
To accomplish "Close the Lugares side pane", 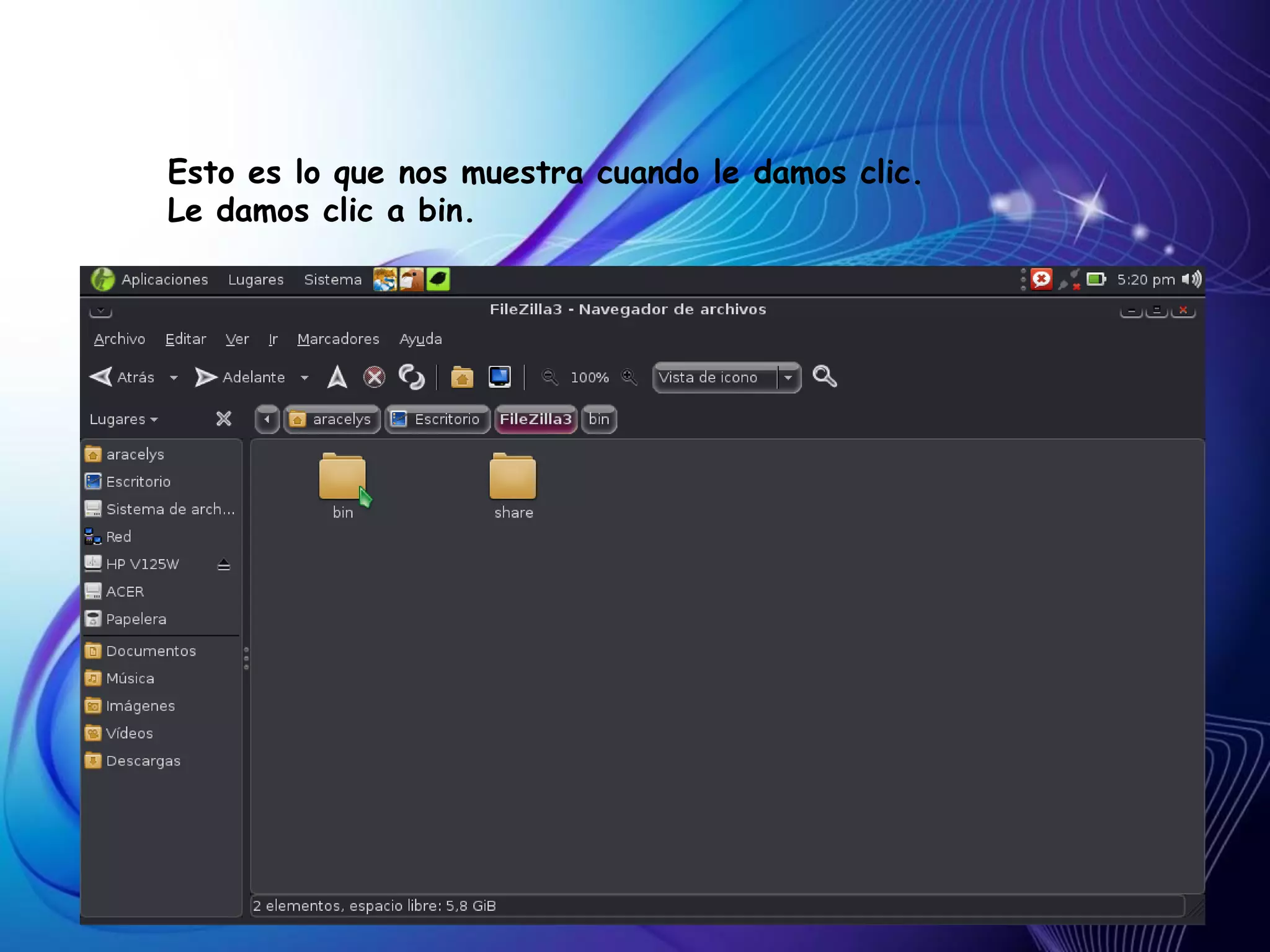I will (x=224, y=419).
